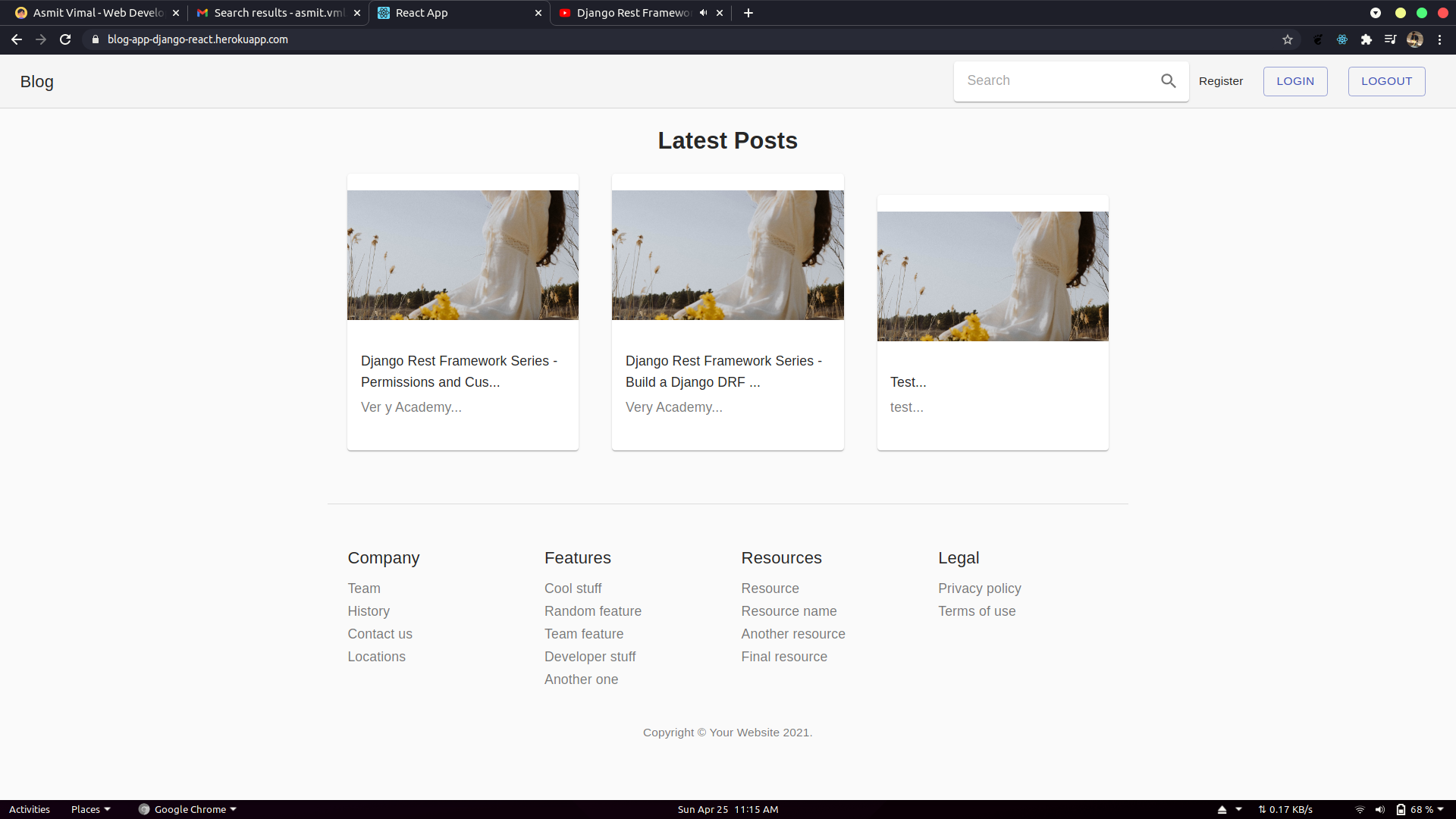The width and height of the screenshot is (1456, 819).
Task: Click the History footer link
Action: (369, 611)
